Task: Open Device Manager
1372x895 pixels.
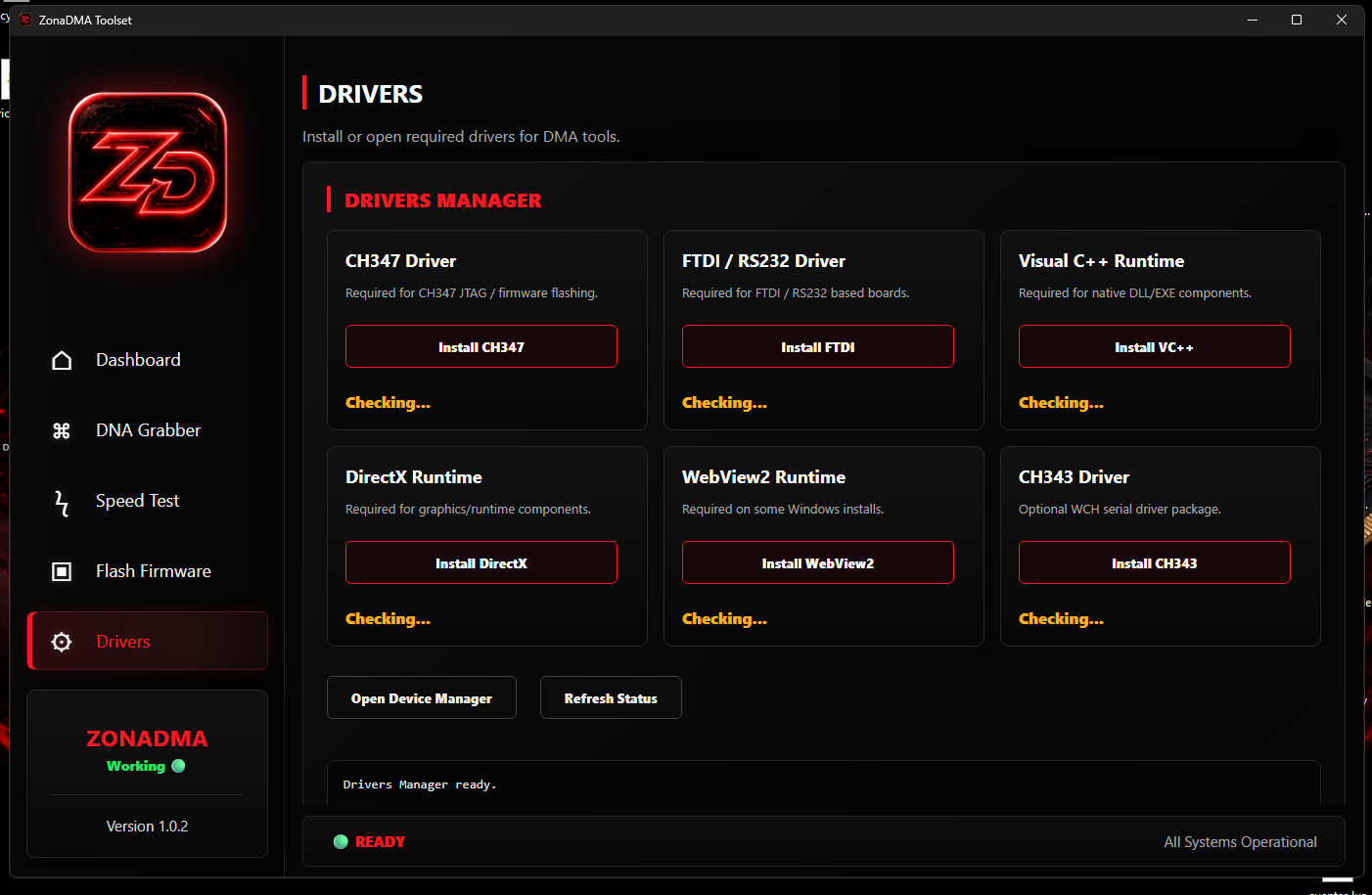Action: click(422, 697)
